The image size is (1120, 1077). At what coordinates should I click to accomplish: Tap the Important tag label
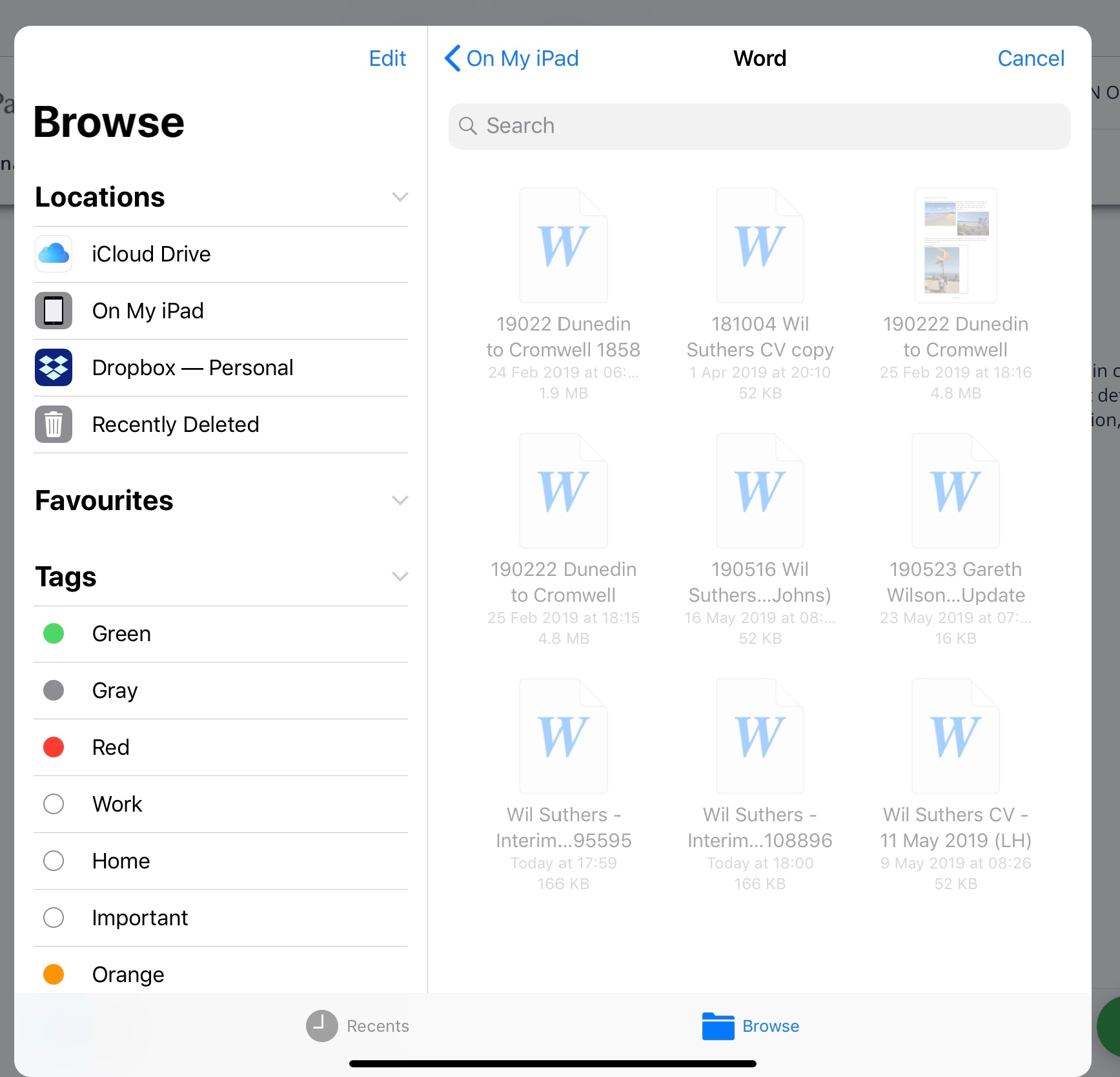140,918
